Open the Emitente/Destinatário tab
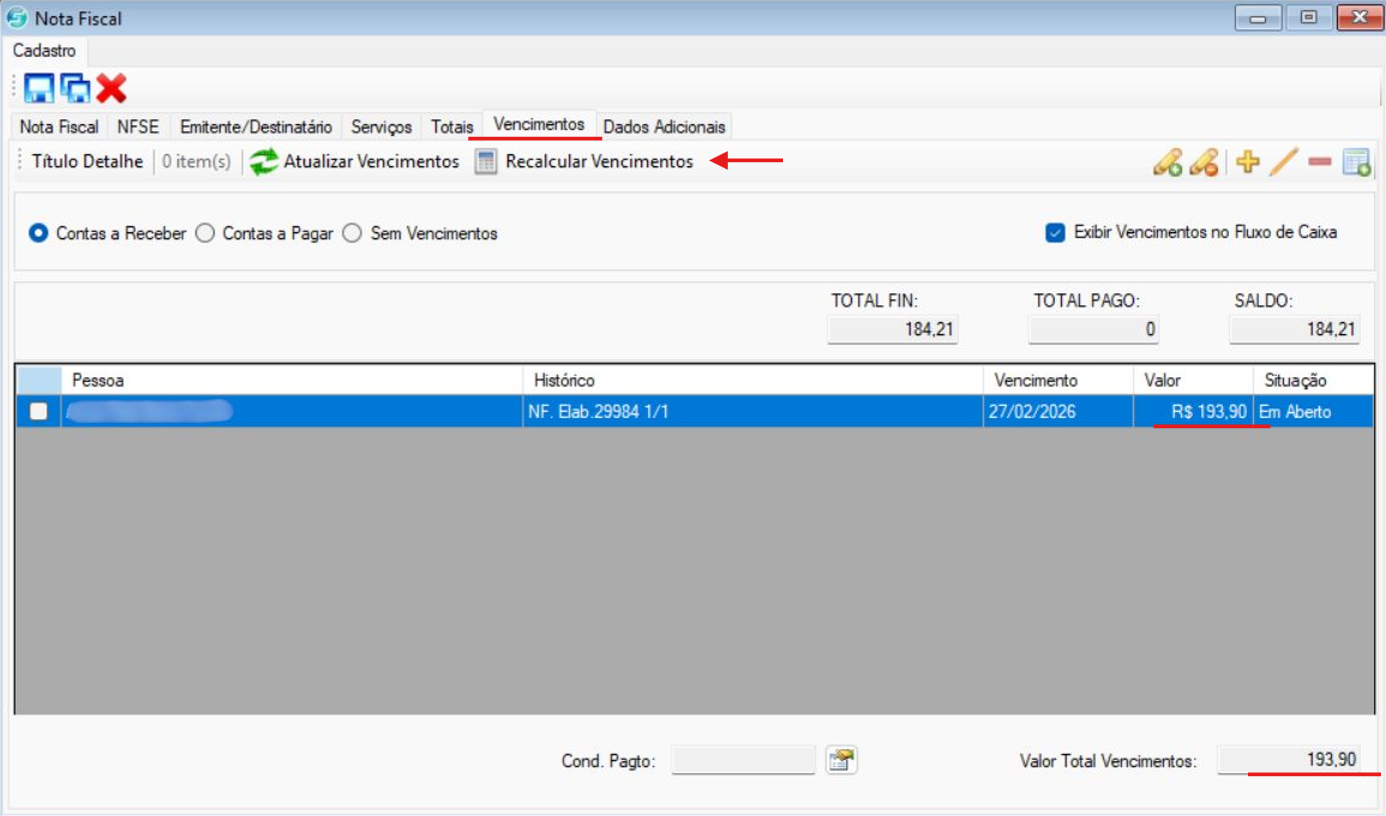The image size is (1386, 816). coord(256,127)
